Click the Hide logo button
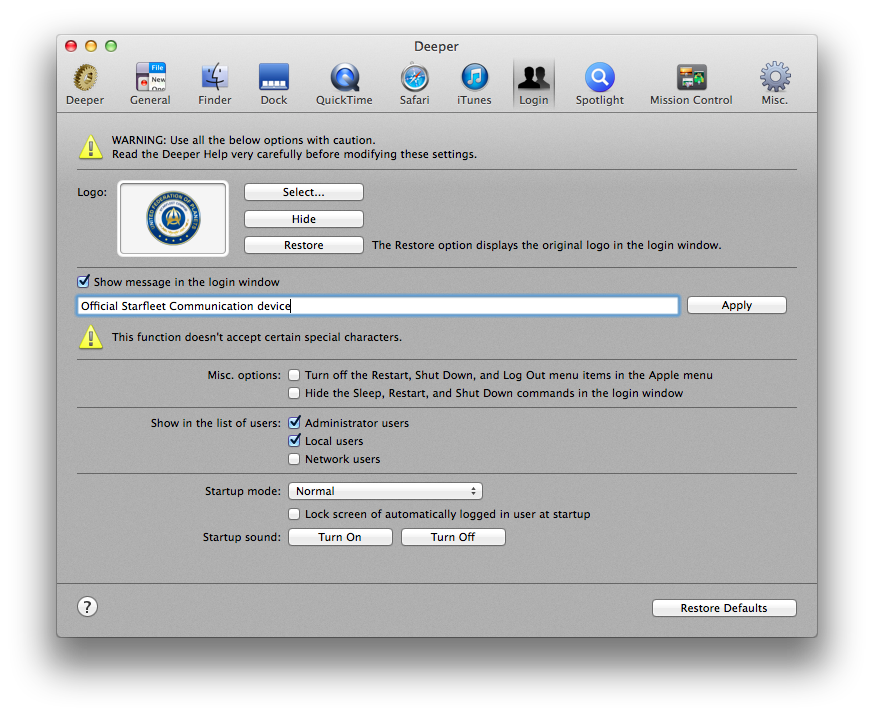The image size is (874, 716). coord(304,219)
